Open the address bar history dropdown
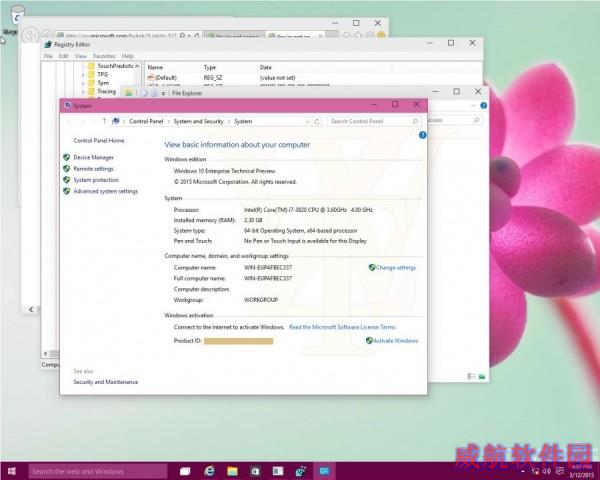The height and width of the screenshot is (480, 600). click(307, 122)
